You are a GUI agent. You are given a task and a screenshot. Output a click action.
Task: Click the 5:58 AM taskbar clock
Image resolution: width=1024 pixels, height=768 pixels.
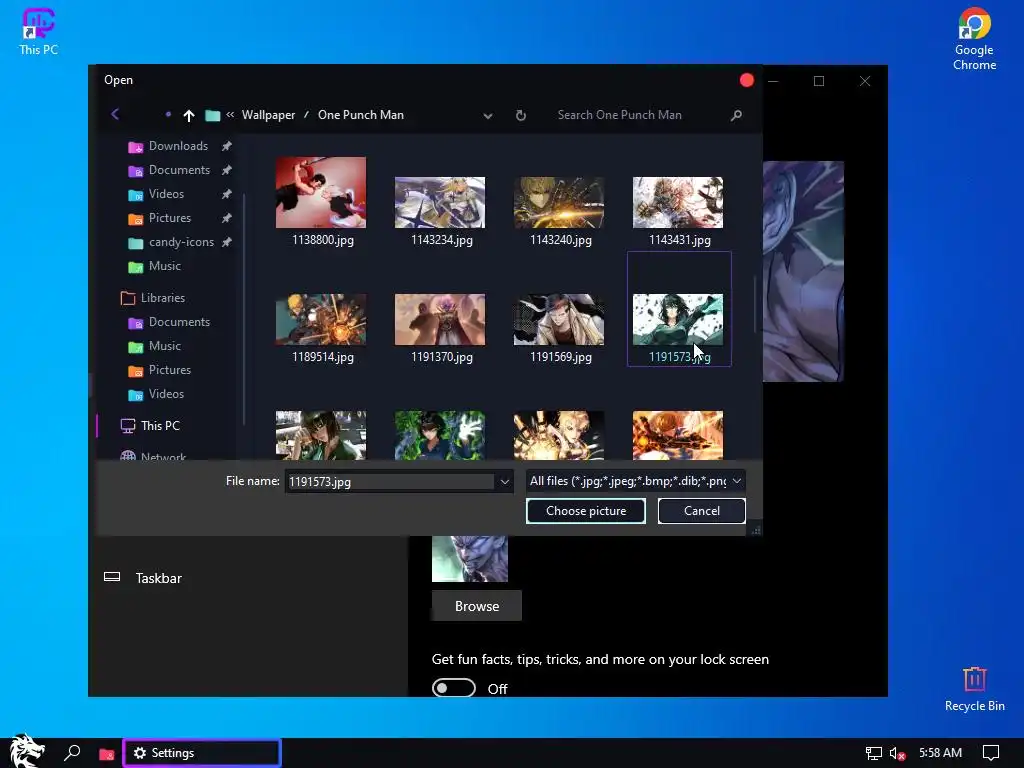coord(940,753)
